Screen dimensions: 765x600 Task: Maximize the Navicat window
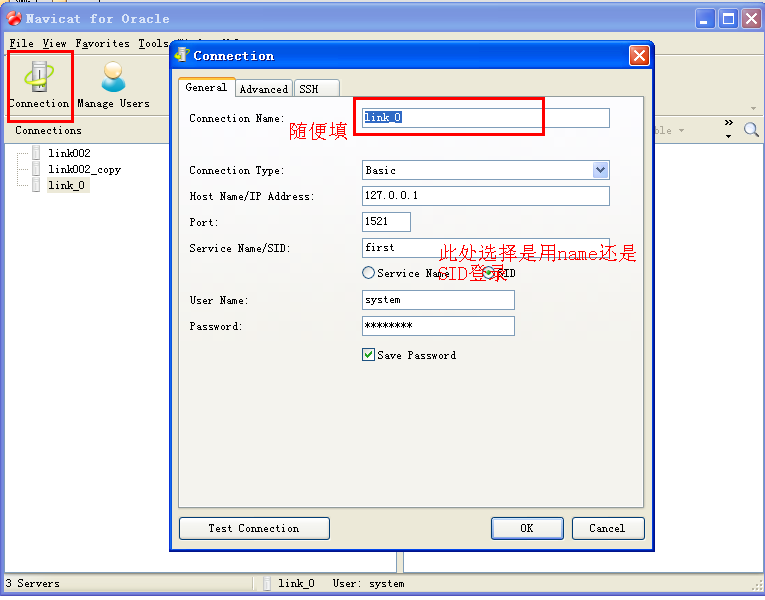click(x=728, y=19)
